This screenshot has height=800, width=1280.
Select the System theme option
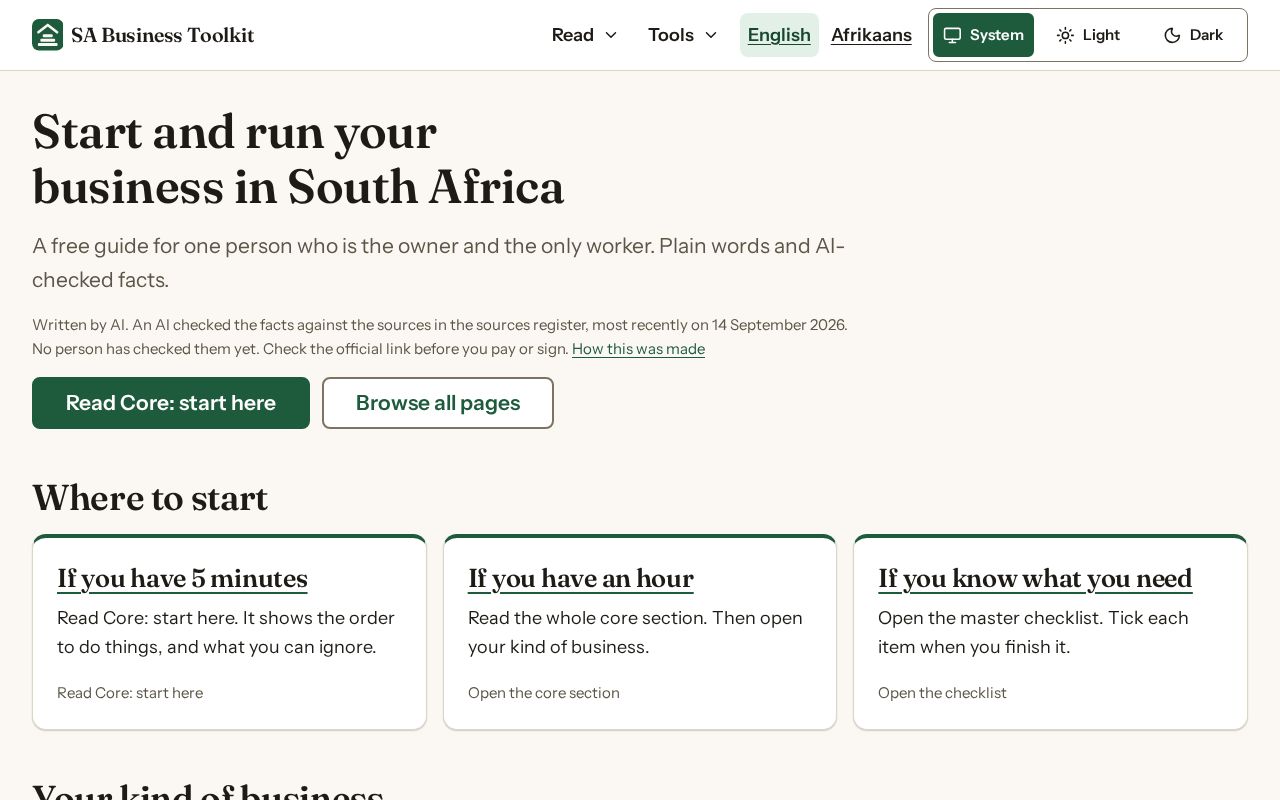(983, 35)
